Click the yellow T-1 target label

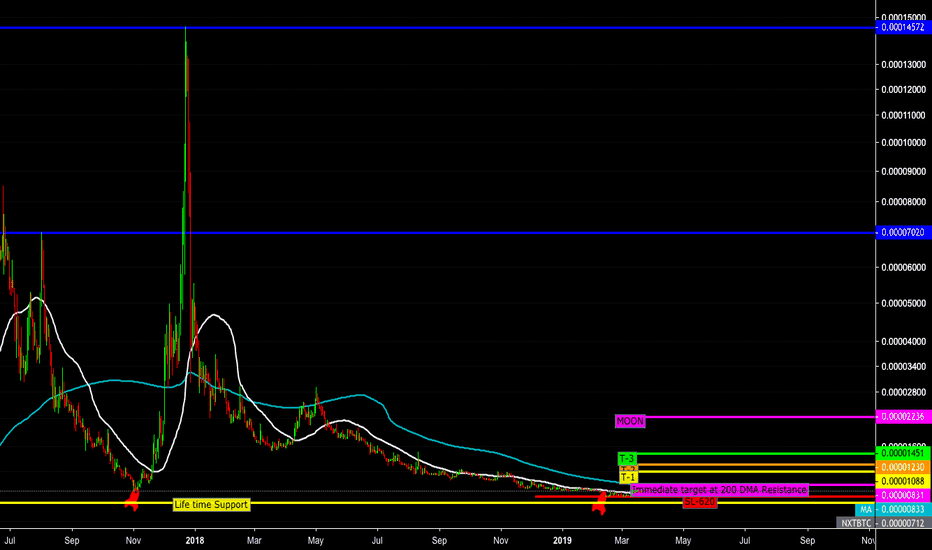point(628,477)
